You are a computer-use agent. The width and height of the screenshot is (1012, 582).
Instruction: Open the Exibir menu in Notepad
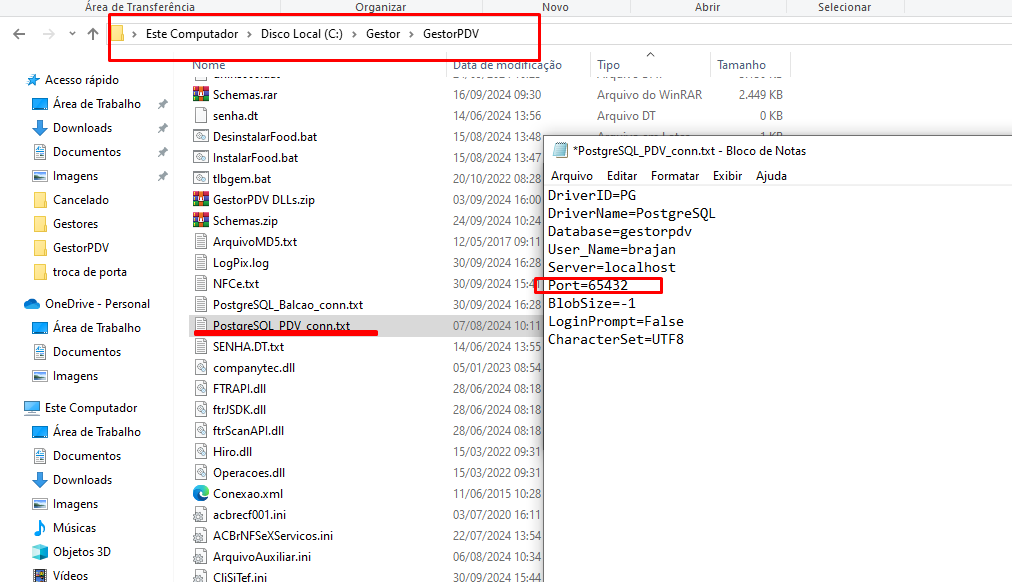pyautogui.click(x=727, y=175)
